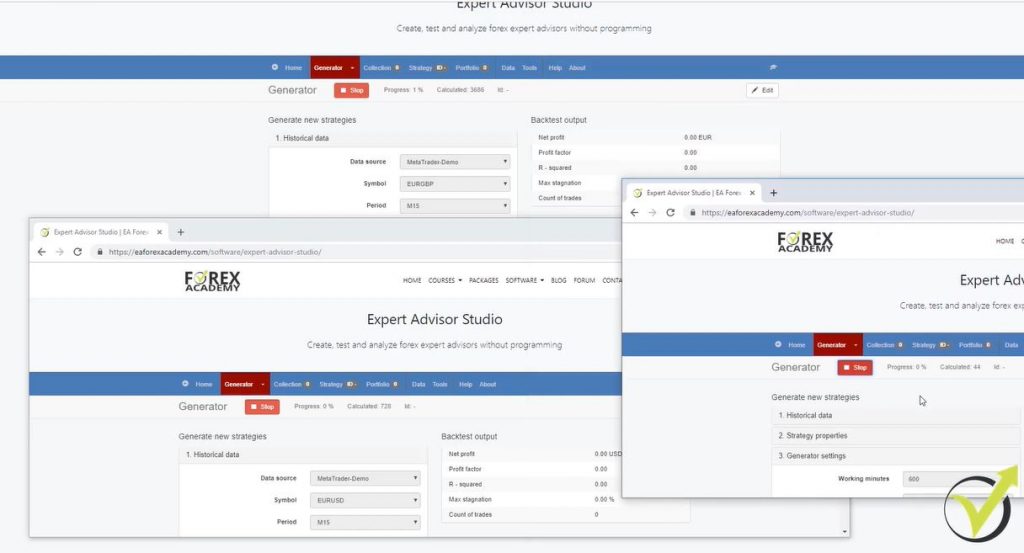The height and width of the screenshot is (553, 1024).
Task: Open the M15 Period dropdown in the background page
Action: [x=455, y=206]
